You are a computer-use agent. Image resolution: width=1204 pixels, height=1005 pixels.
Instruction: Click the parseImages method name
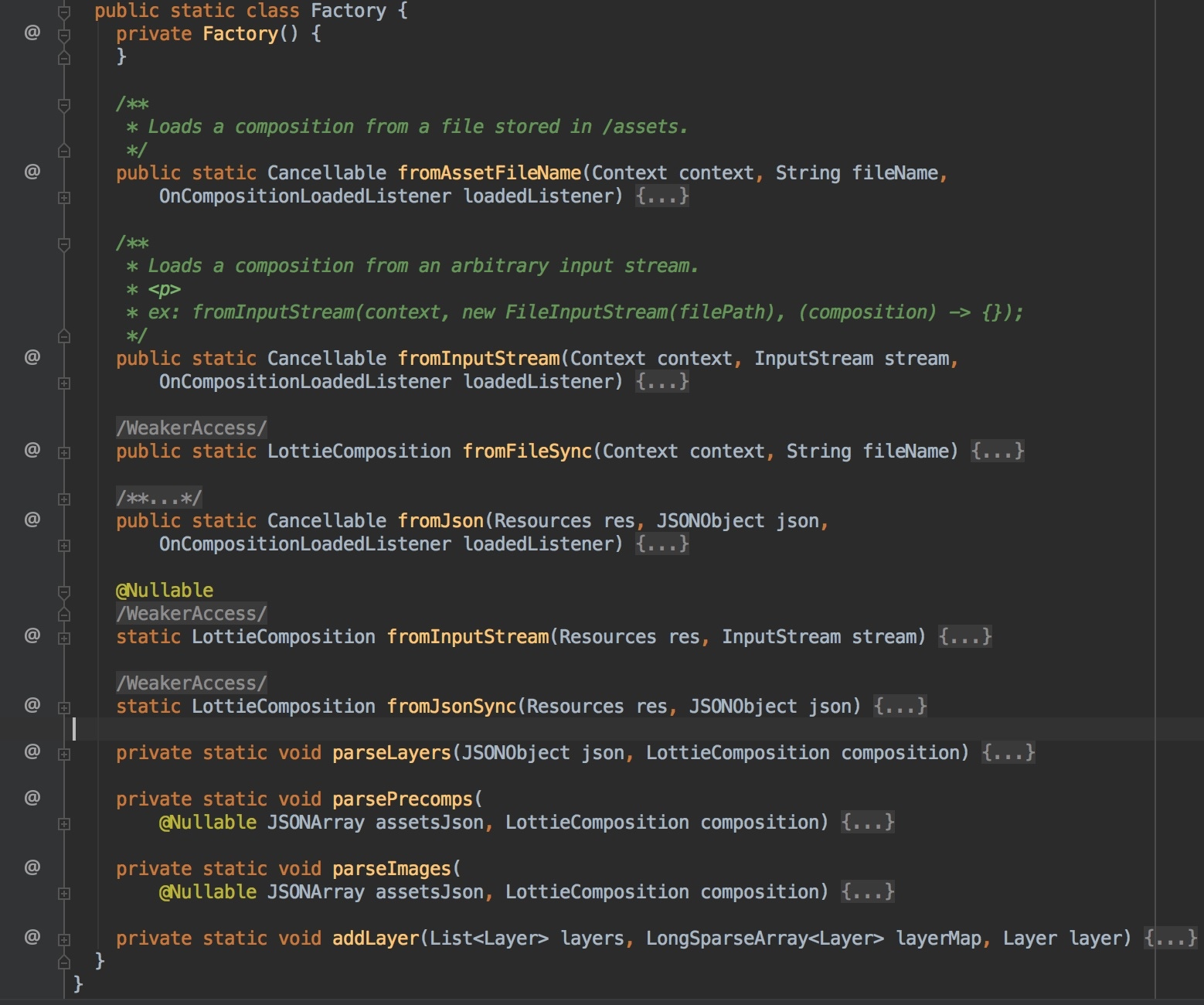392,869
